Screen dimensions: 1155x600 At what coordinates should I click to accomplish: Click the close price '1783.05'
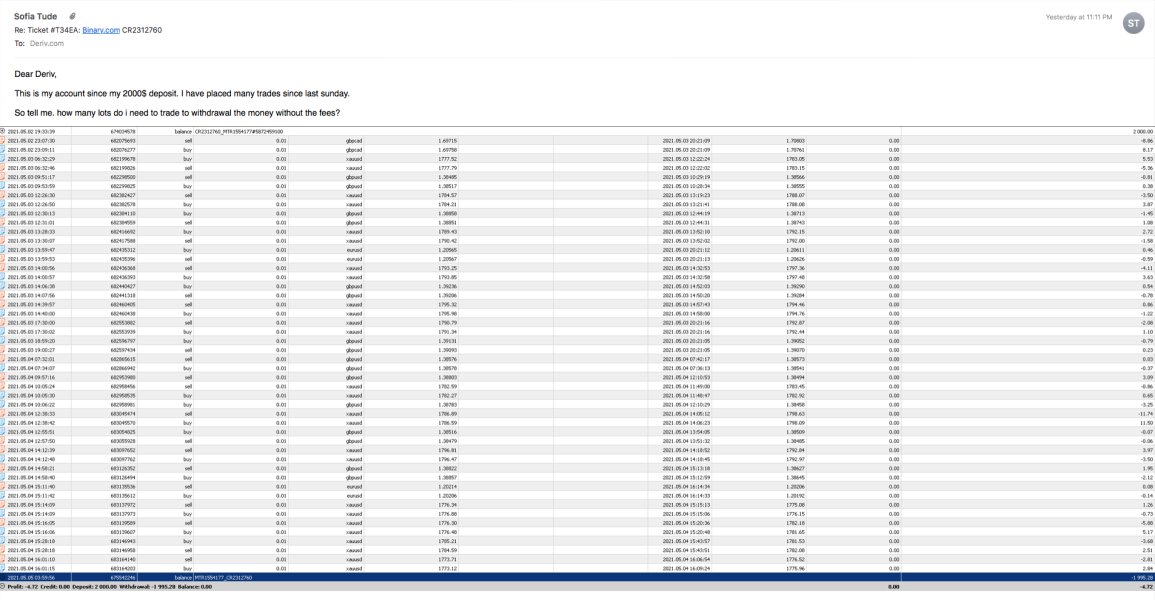tap(795, 159)
